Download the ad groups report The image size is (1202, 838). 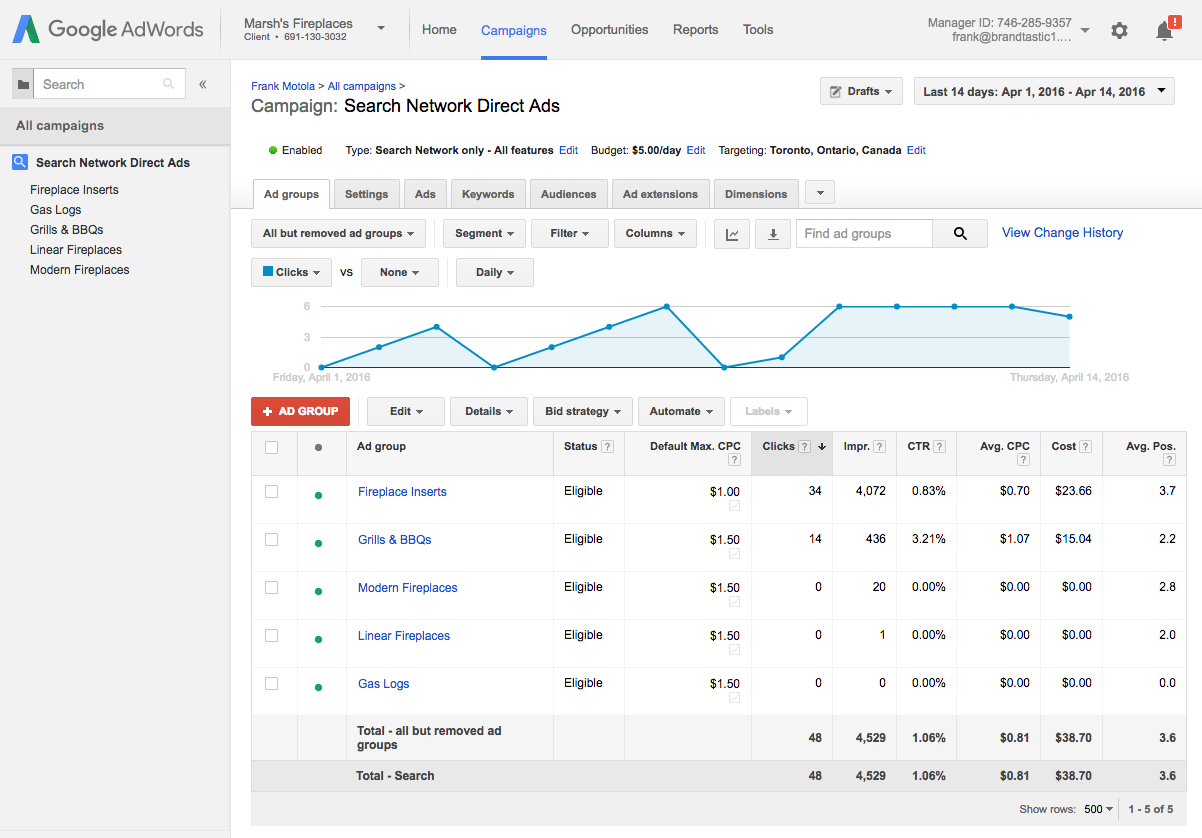pyautogui.click(x=773, y=234)
